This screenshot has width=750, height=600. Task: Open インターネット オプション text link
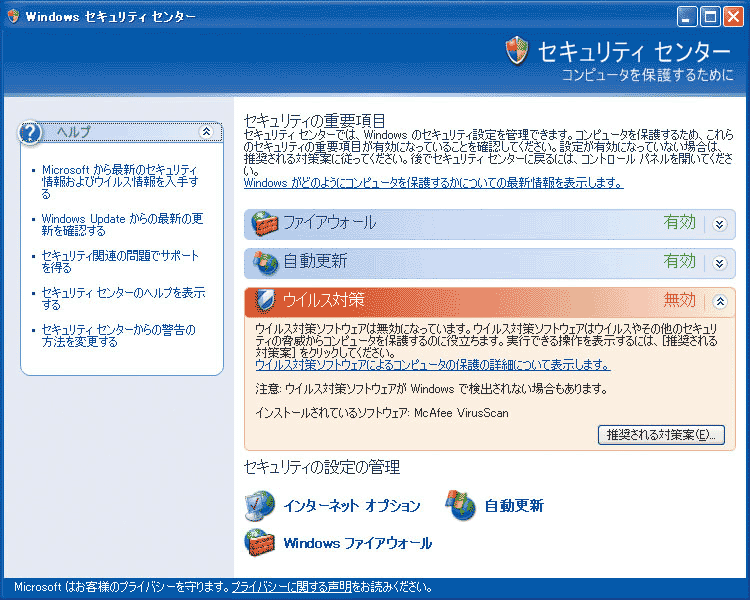tap(351, 506)
